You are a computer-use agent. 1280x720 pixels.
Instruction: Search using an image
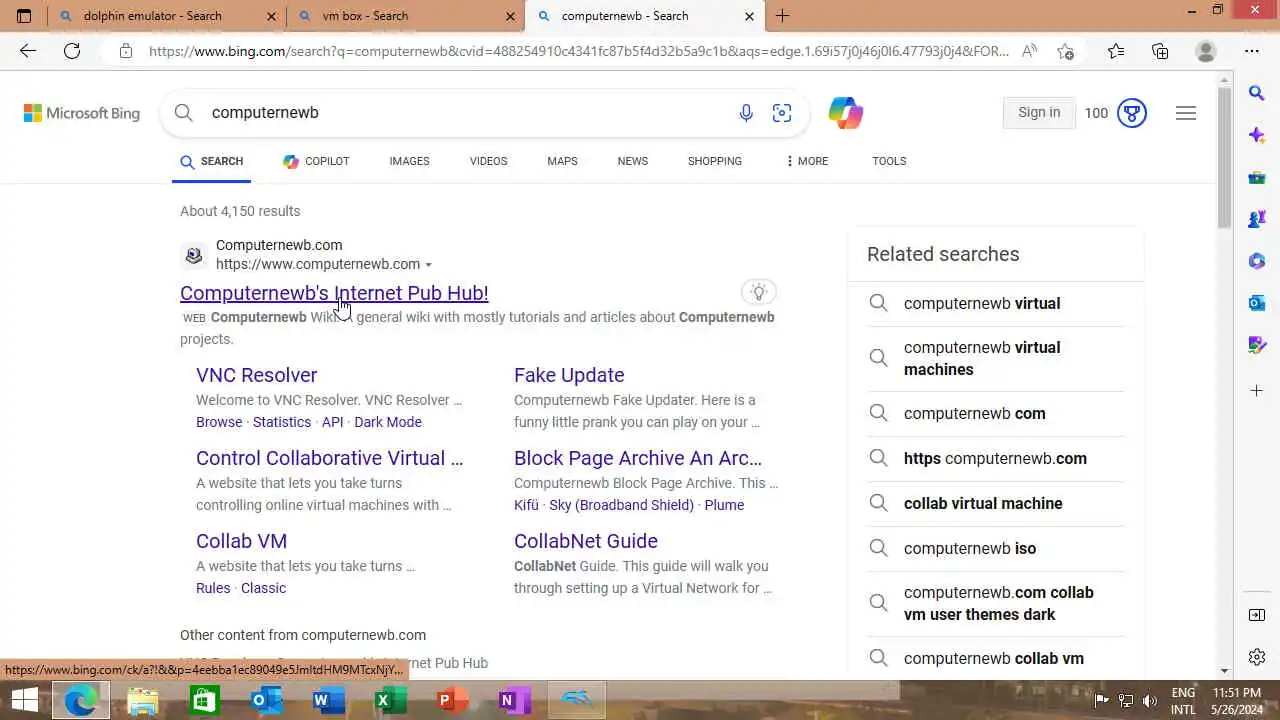[782, 113]
